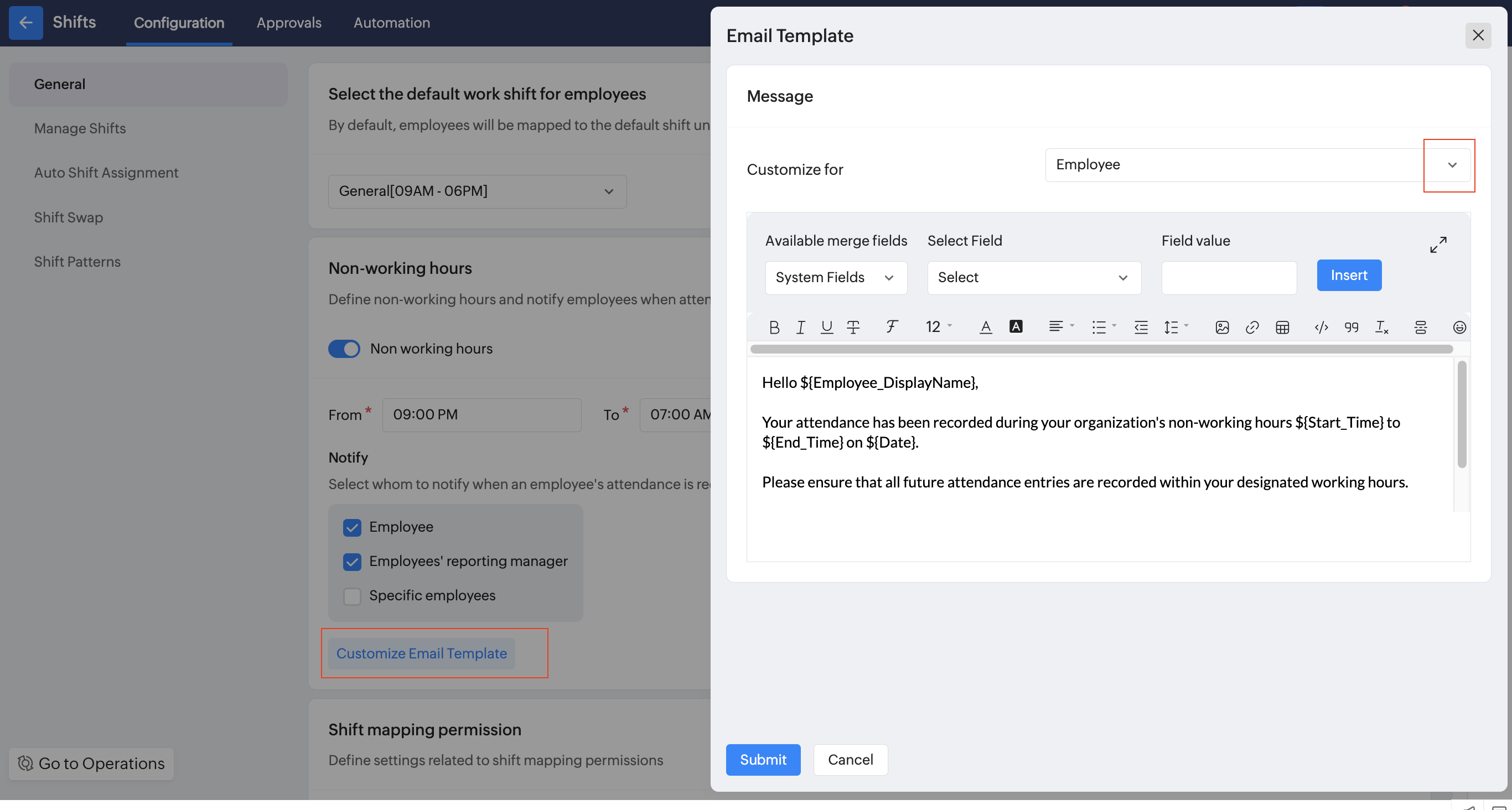Expand the System Fields dropdown
The width and height of the screenshot is (1512, 810).
pos(835,278)
